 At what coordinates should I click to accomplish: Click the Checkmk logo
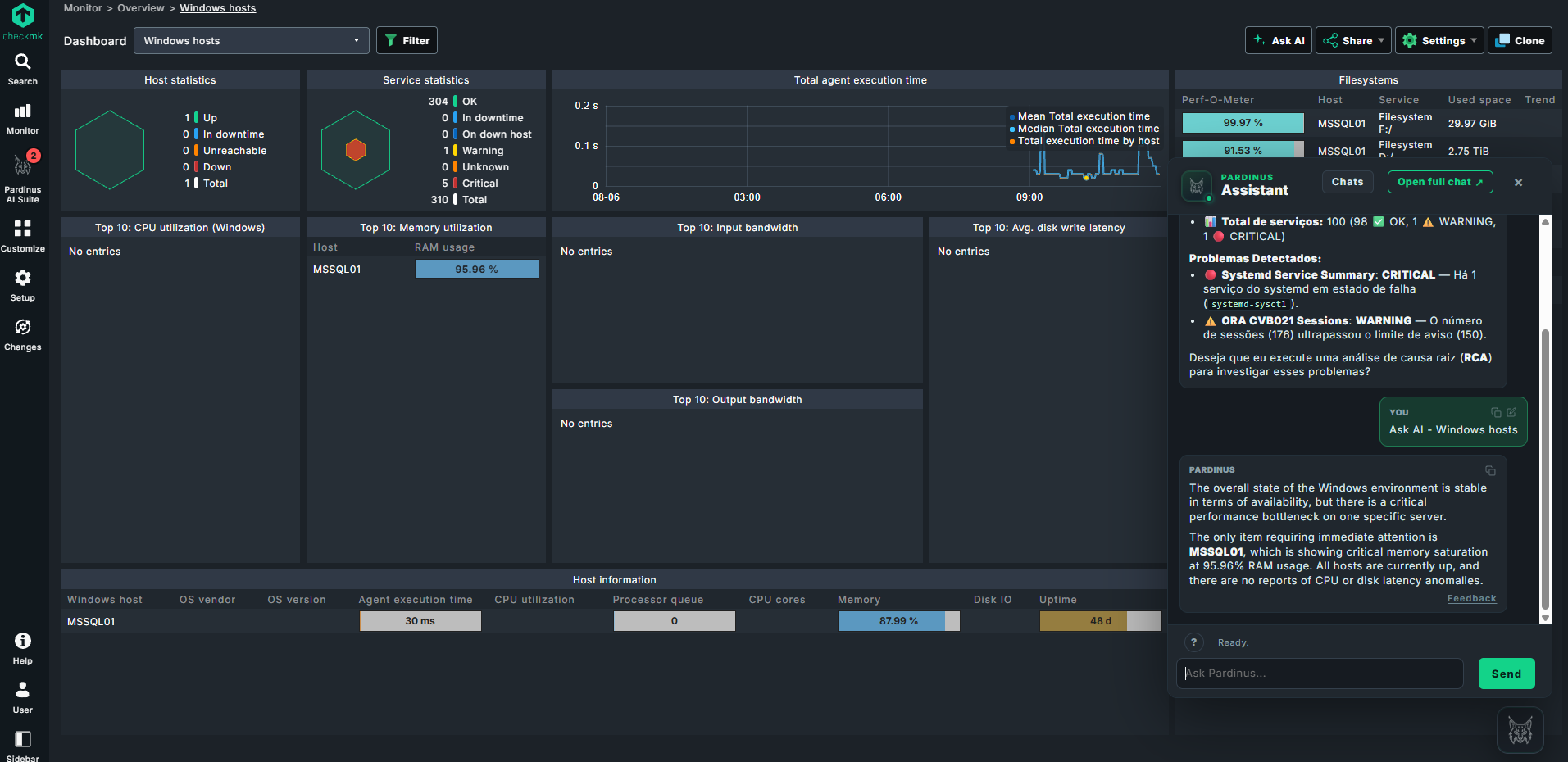click(x=23, y=22)
